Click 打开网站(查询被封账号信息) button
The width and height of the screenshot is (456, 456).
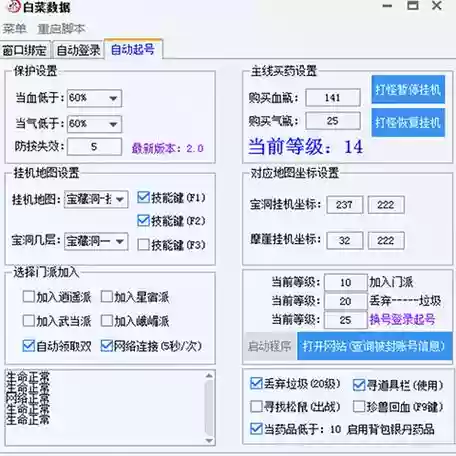(x=374, y=346)
